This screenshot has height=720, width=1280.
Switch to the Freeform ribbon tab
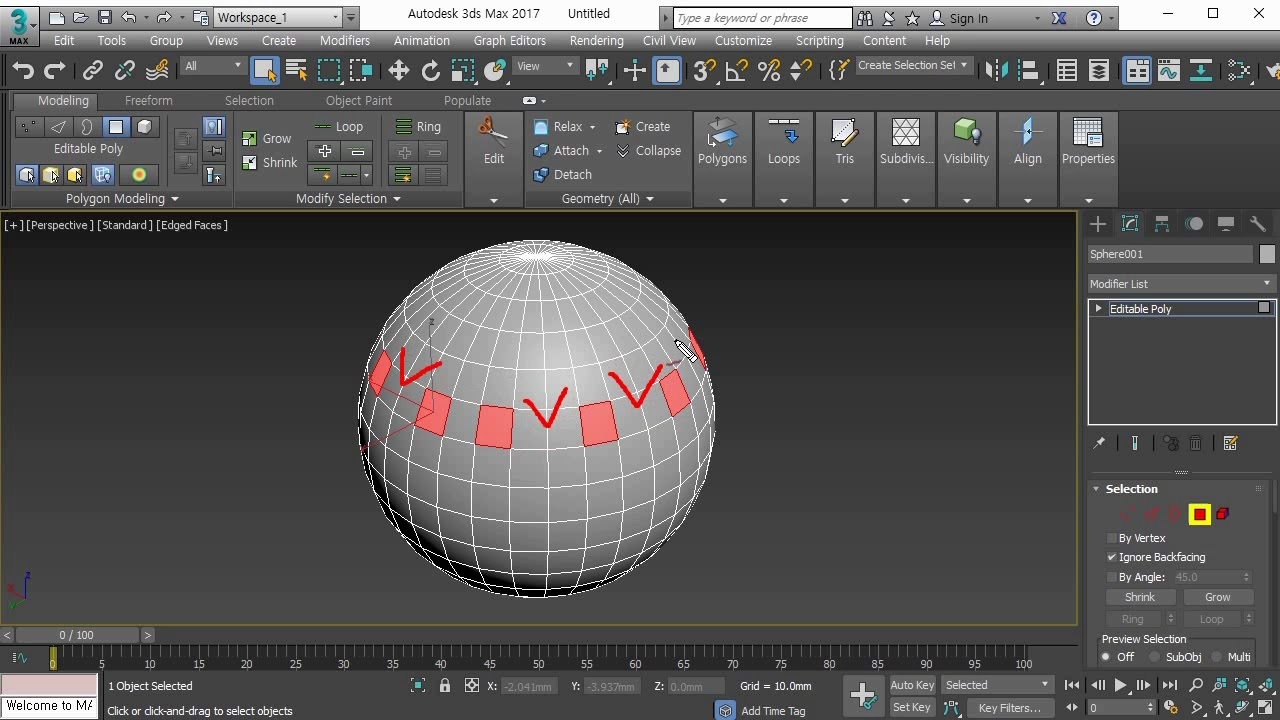149,101
